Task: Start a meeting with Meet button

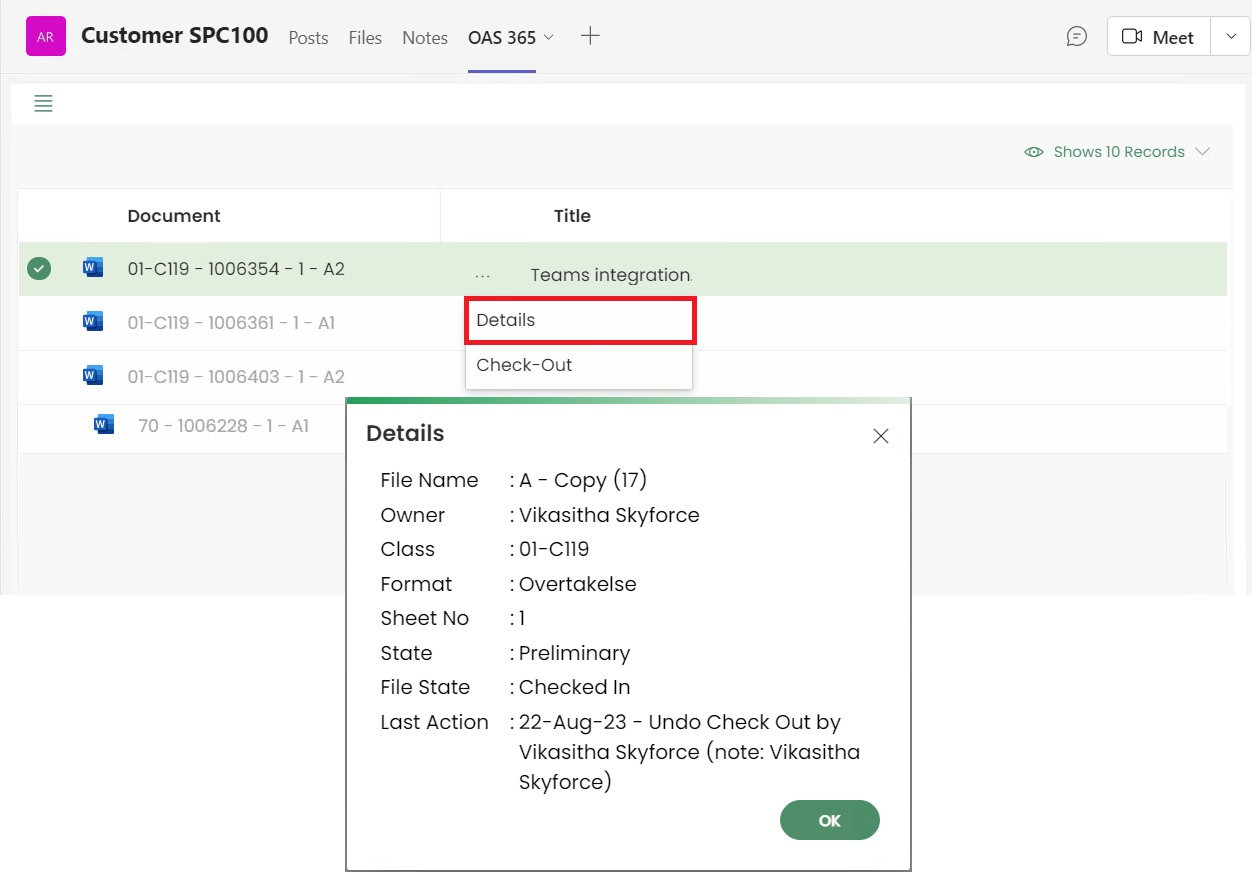Action: [x=1158, y=37]
